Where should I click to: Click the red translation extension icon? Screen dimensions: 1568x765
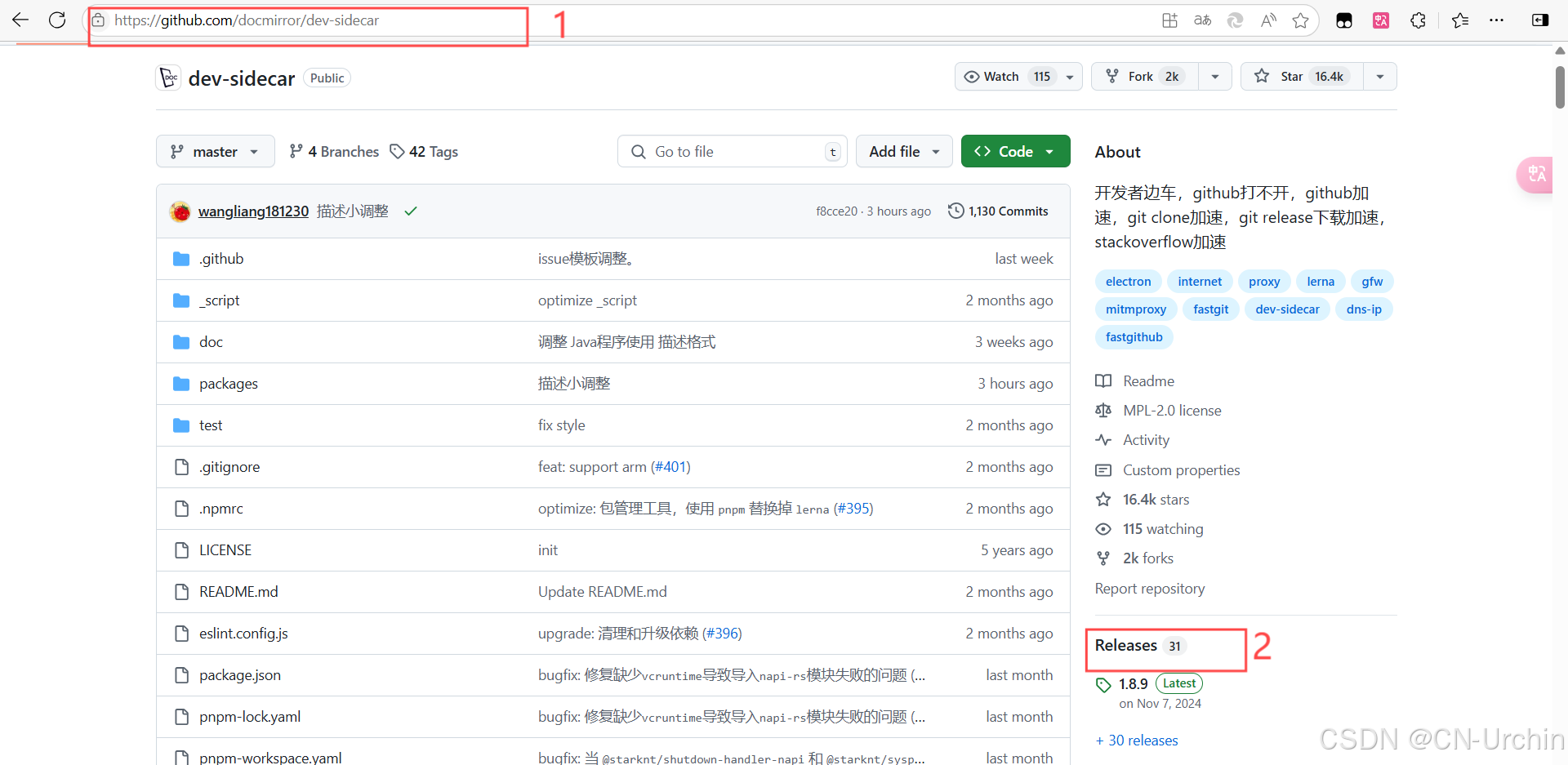[x=1381, y=20]
